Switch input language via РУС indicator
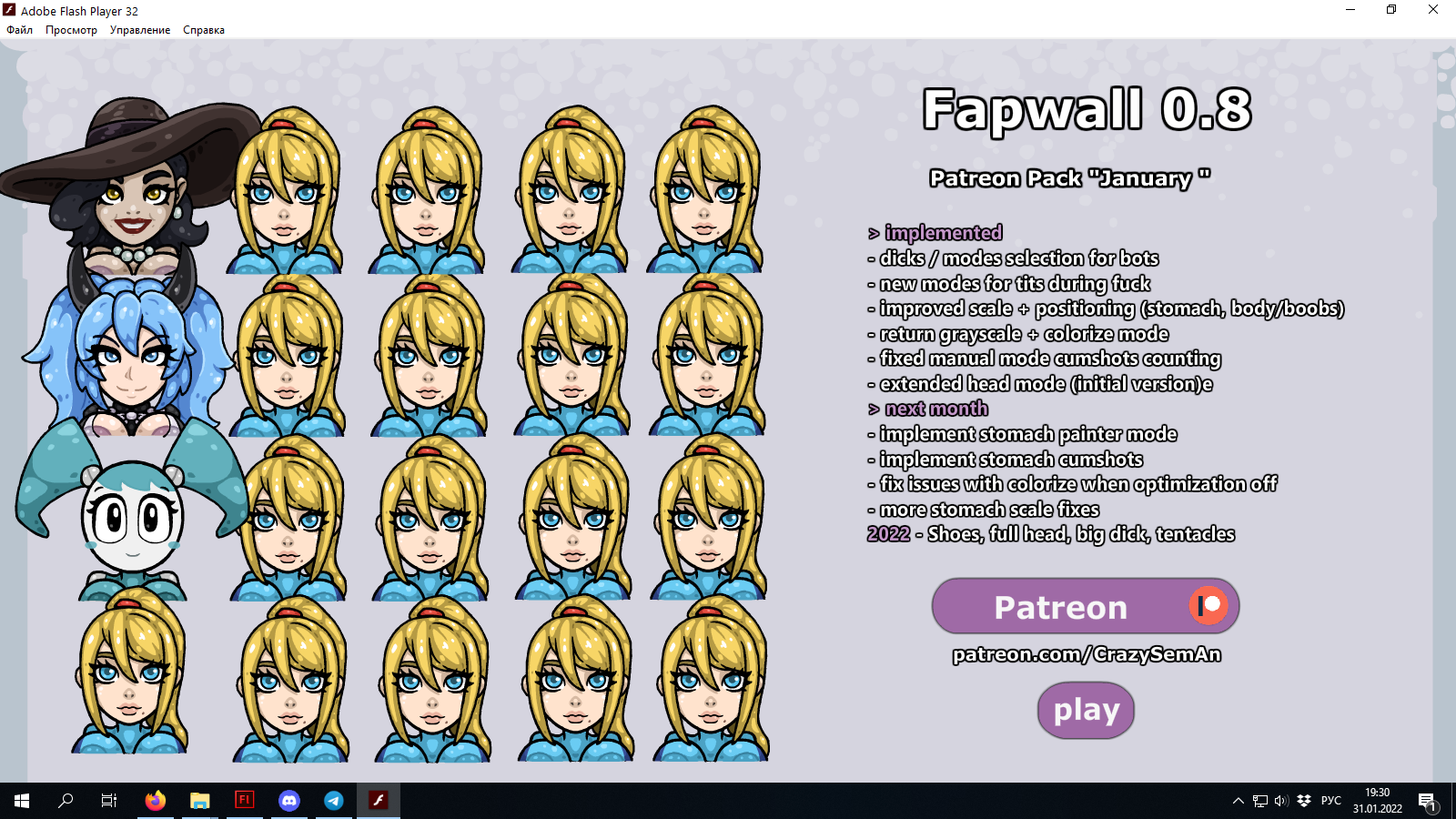Image resolution: width=1456 pixels, height=819 pixels. pyautogui.click(x=1331, y=801)
